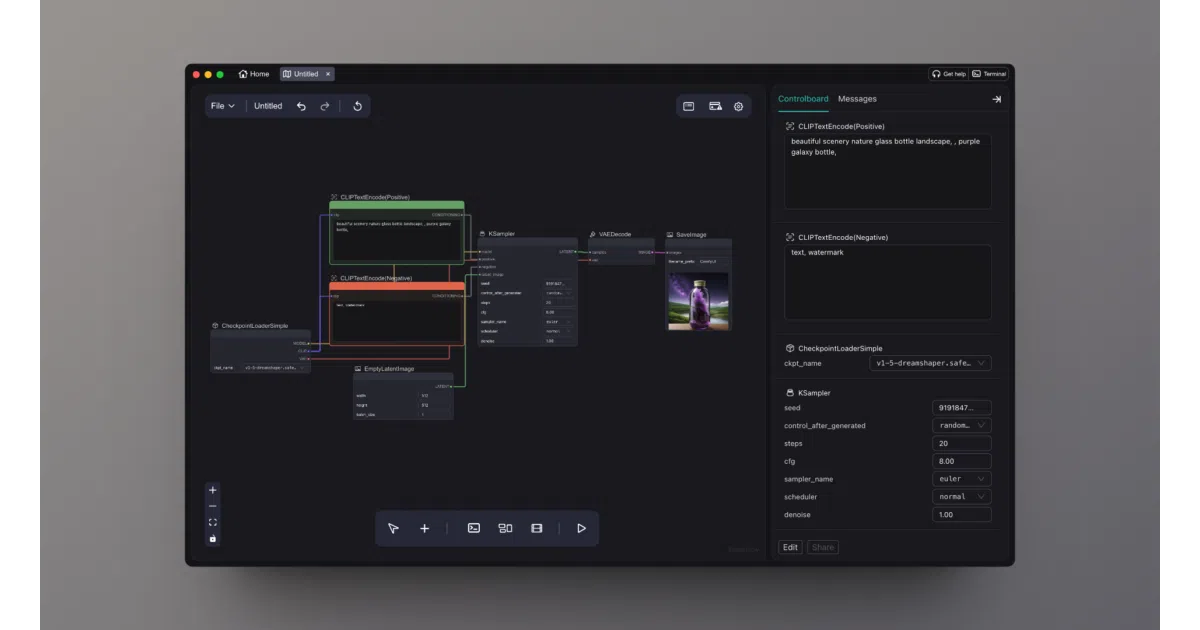1200x630 pixels.
Task: Click the Edit button
Action: [x=790, y=547]
